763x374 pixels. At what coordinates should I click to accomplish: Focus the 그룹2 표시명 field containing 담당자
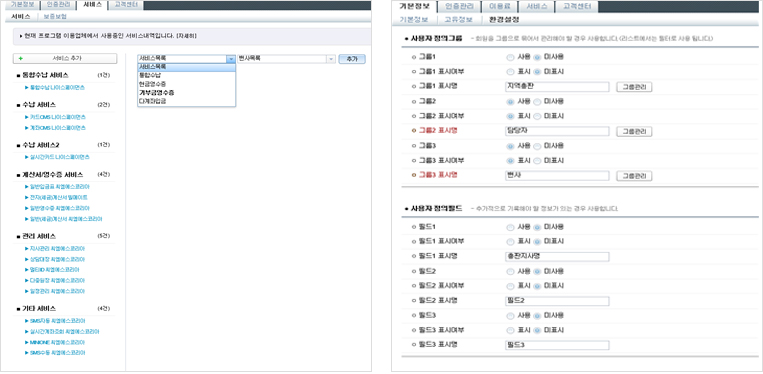pyautogui.click(x=557, y=131)
